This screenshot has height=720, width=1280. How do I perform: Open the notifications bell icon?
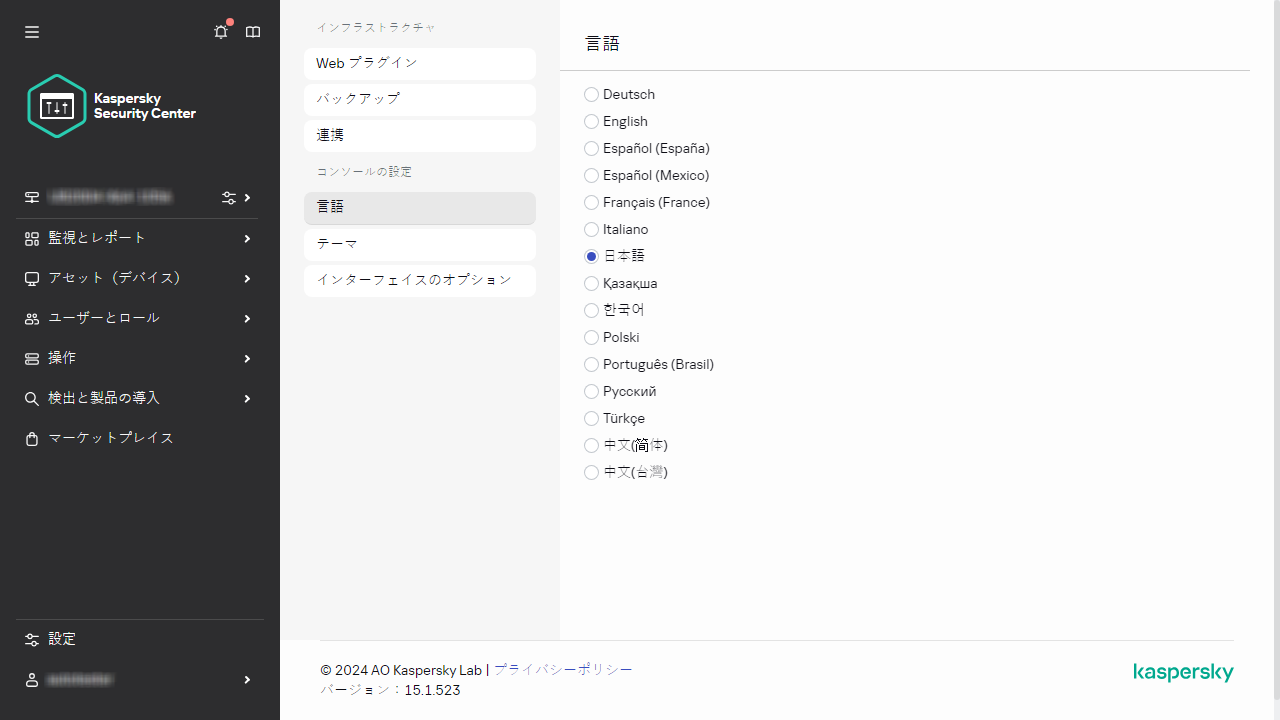tap(220, 31)
